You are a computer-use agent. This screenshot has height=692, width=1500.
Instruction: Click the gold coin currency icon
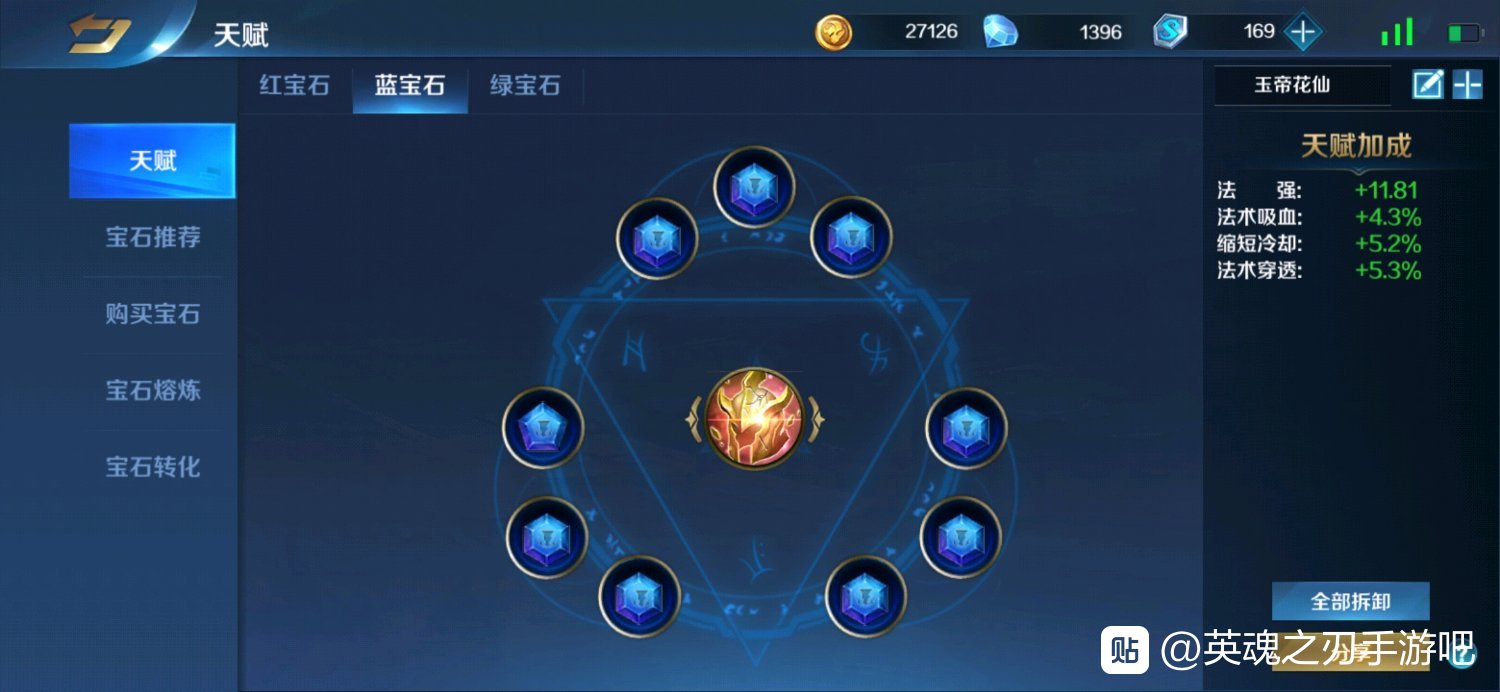tap(833, 32)
